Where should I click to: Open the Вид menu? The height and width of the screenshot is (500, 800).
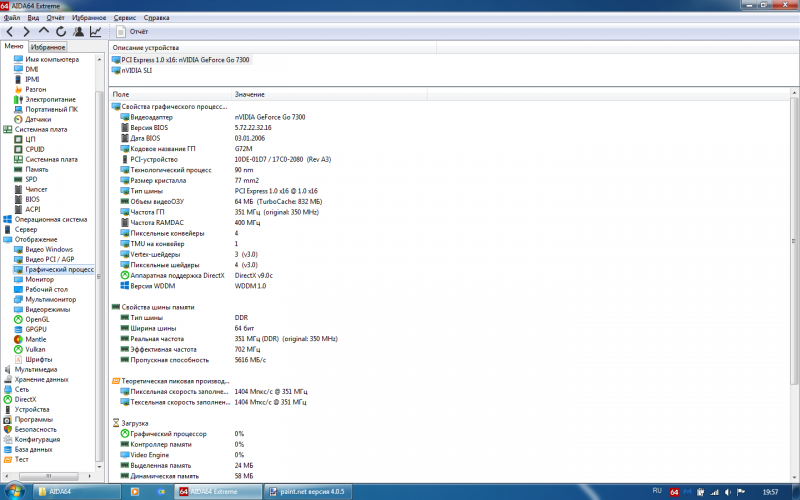coord(33,17)
